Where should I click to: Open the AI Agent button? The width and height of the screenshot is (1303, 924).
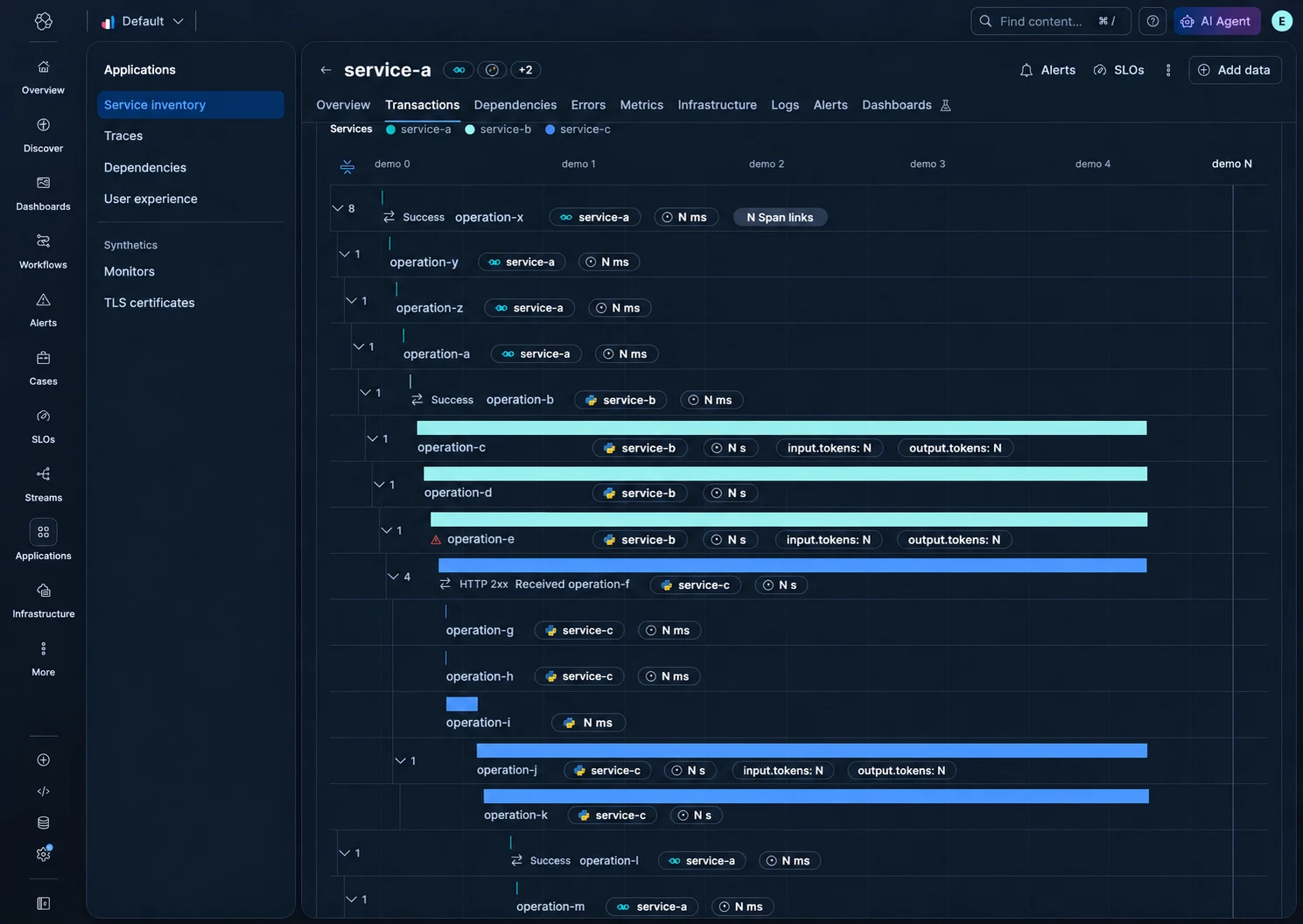(x=1216, y=21)
